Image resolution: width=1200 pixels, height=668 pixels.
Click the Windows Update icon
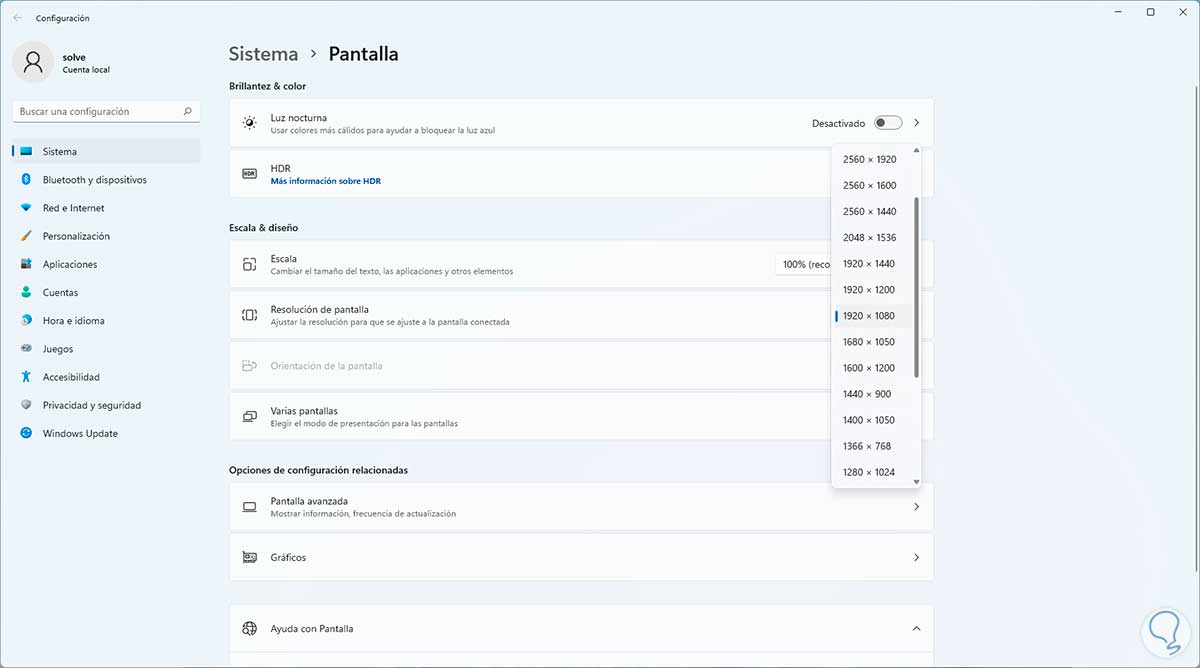point(26,433)
